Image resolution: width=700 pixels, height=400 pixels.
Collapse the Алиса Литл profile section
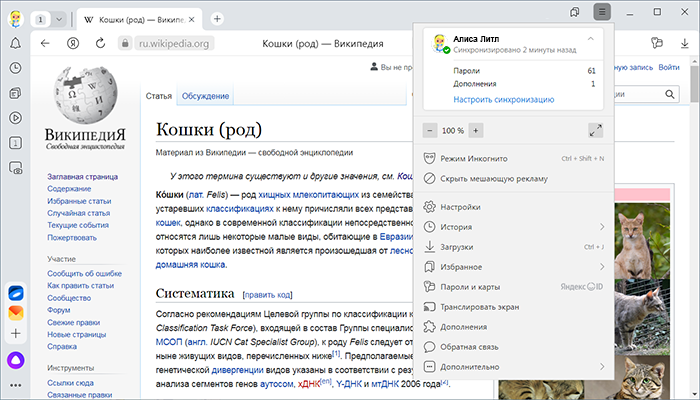[x=591, y=39]
